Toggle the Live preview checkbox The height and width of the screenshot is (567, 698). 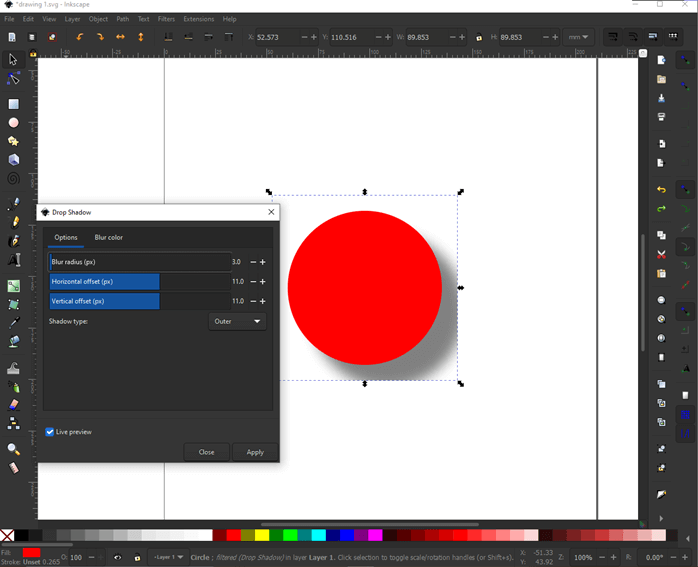[x=50, y=432]
